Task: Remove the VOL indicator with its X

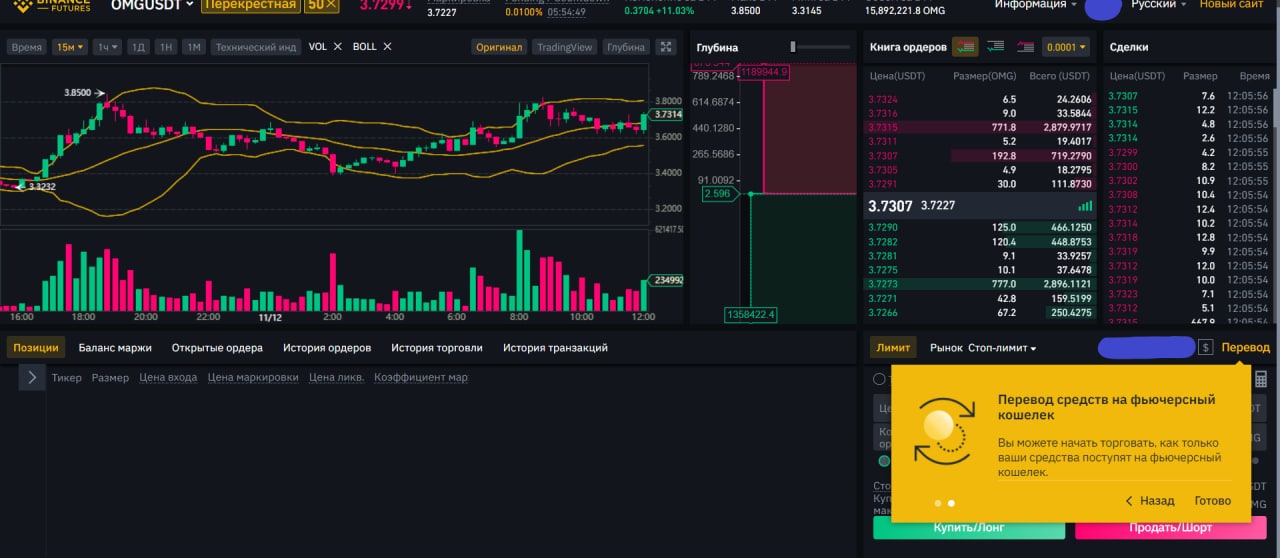Action: pos(338,47)
